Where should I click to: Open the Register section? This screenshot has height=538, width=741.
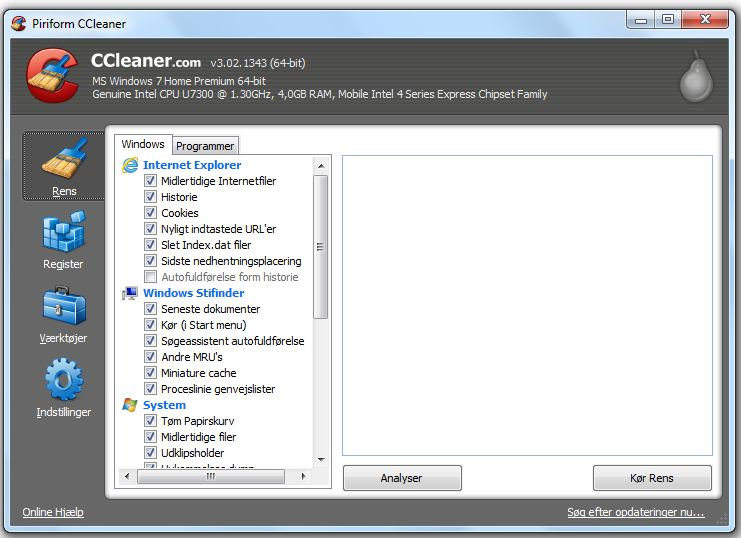(x=63, y=241)
